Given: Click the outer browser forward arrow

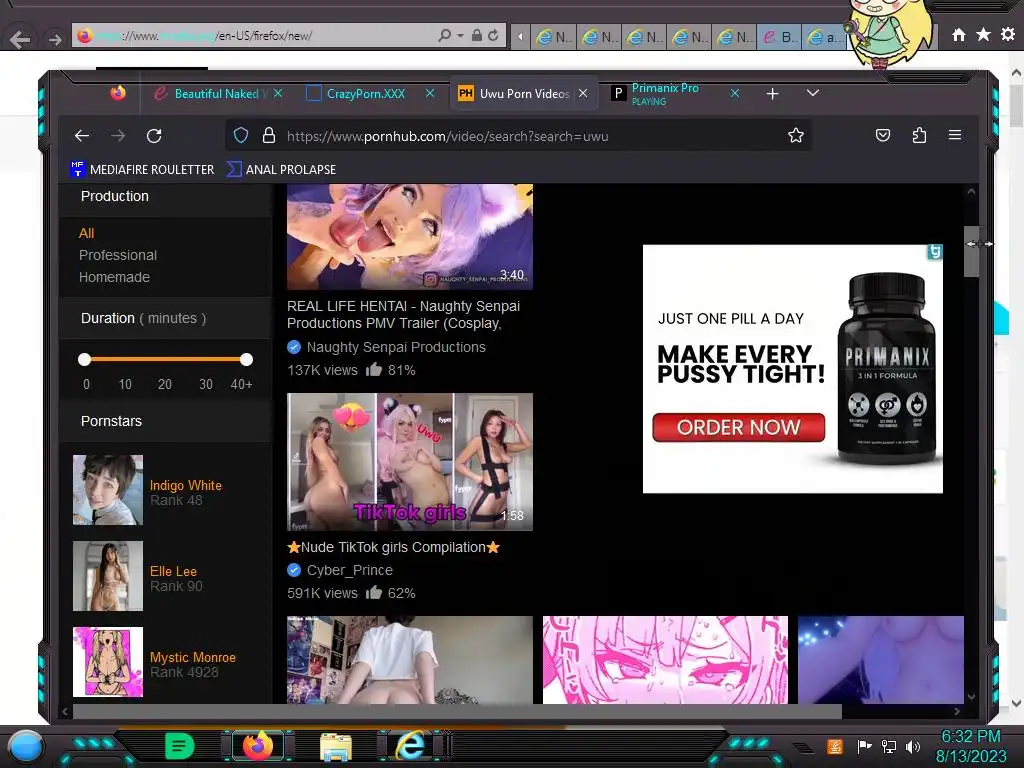Looking at the screenshot, I should point(55,40).
